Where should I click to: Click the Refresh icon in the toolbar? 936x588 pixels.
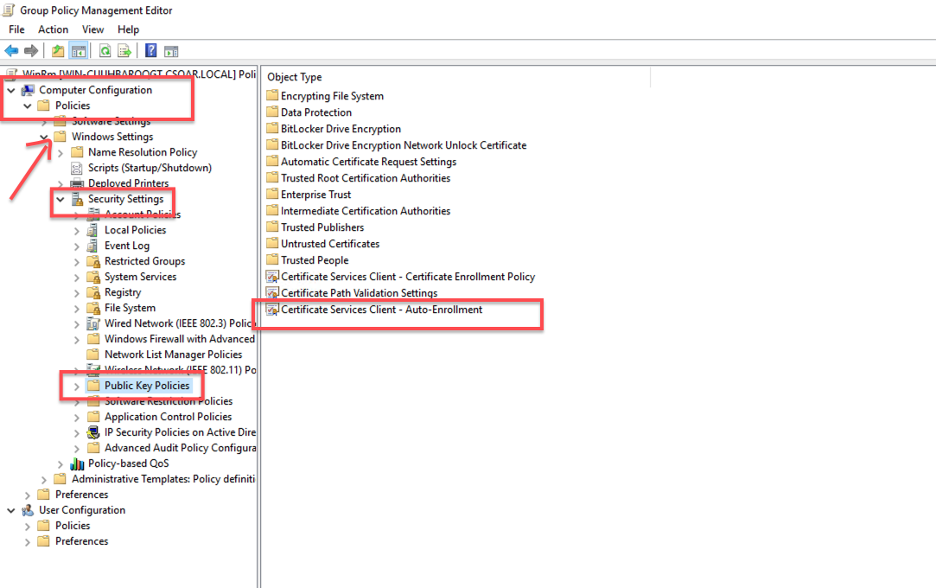click(x=105, y=50)
